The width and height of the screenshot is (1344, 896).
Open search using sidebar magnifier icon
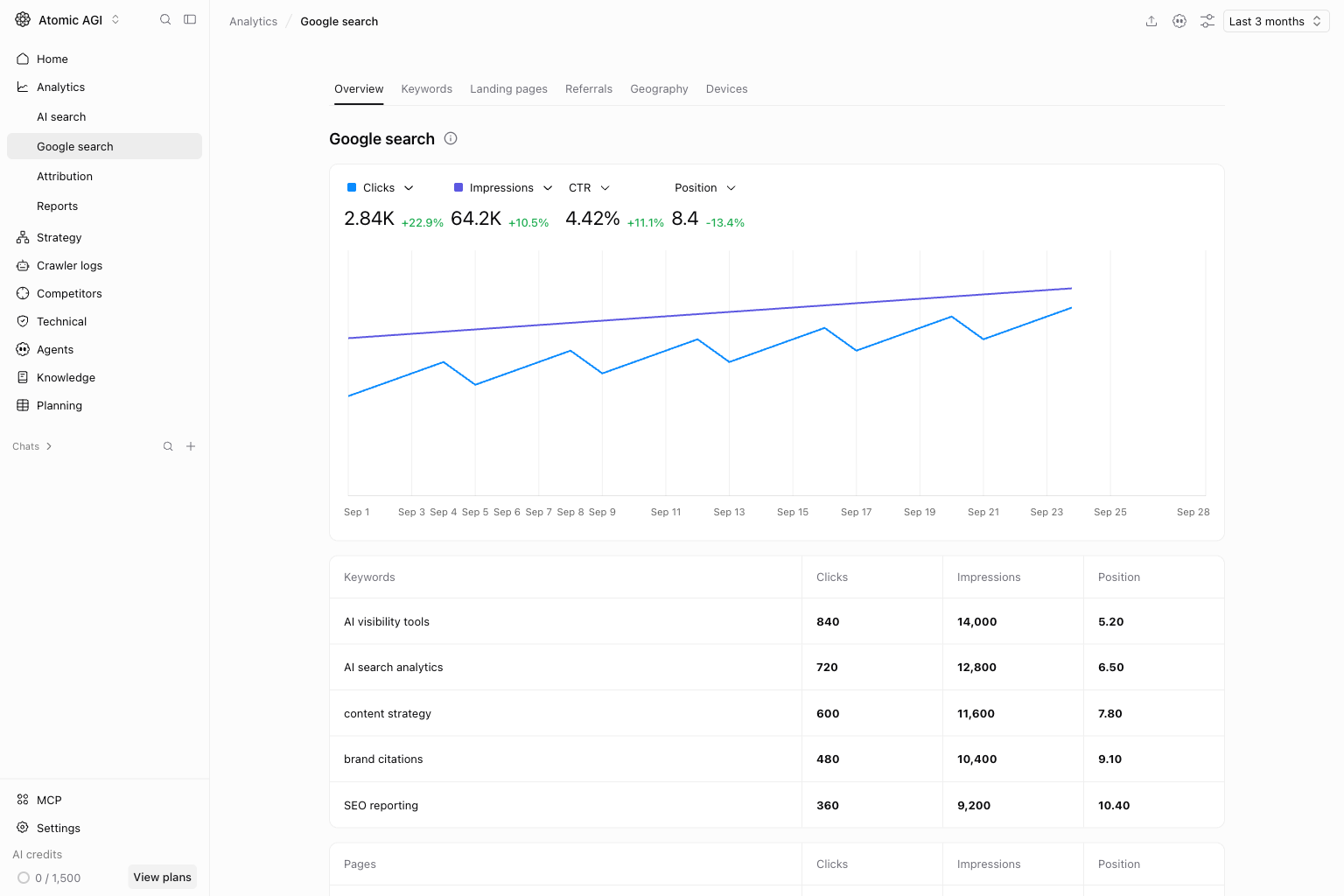coord(165,19)
